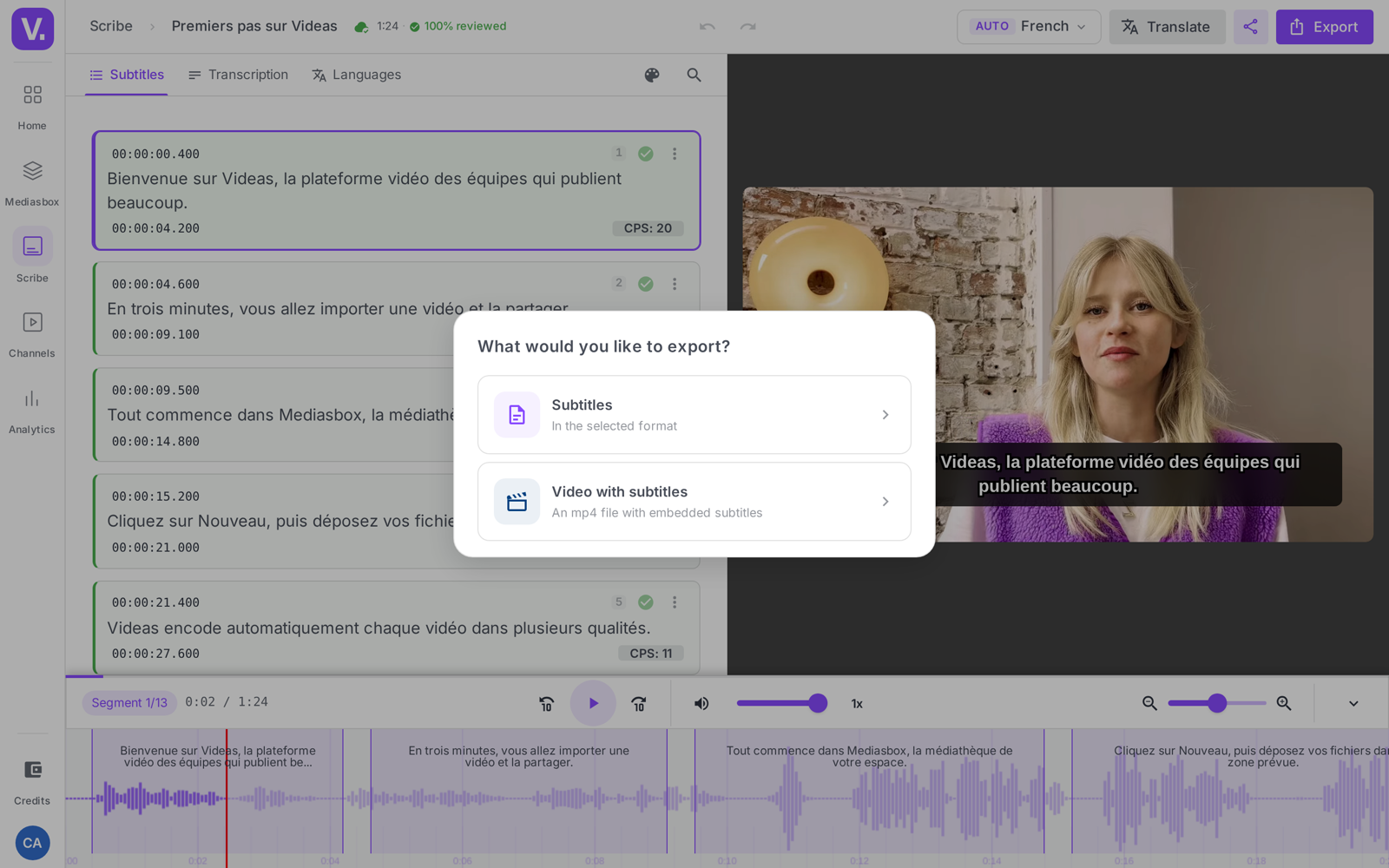
Task: Click end timestamp 00:00:04.200
Action: [155, 229]
